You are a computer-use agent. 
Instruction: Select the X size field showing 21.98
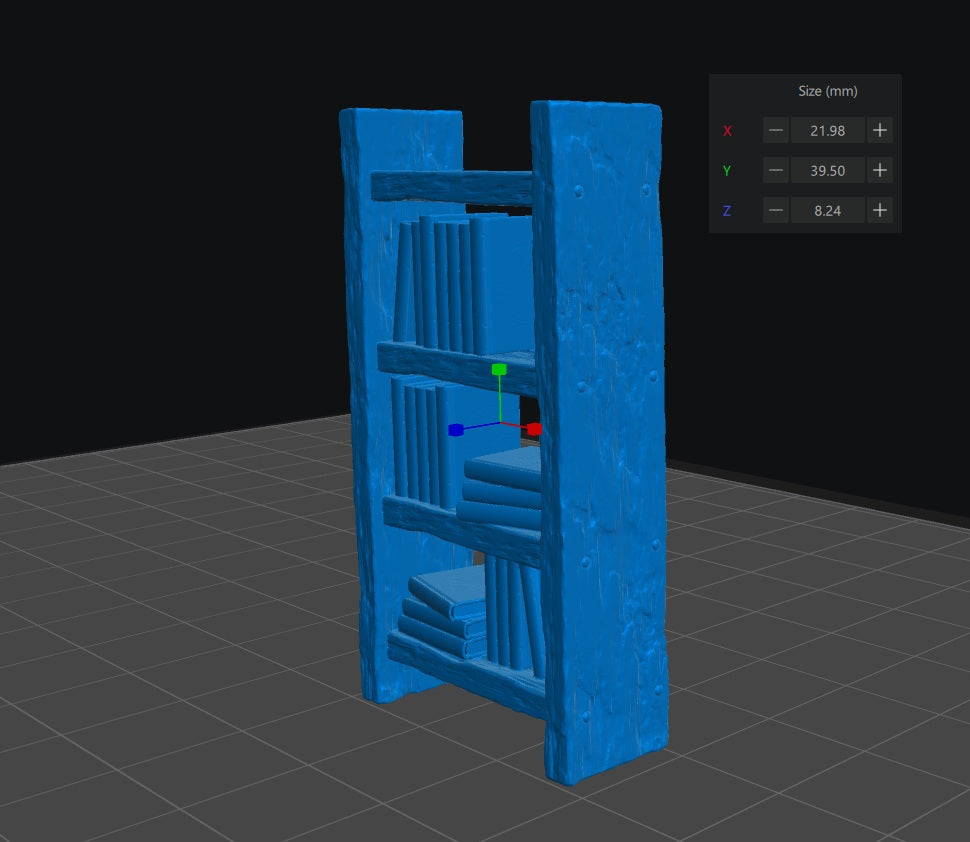click(x=827, y=130)
